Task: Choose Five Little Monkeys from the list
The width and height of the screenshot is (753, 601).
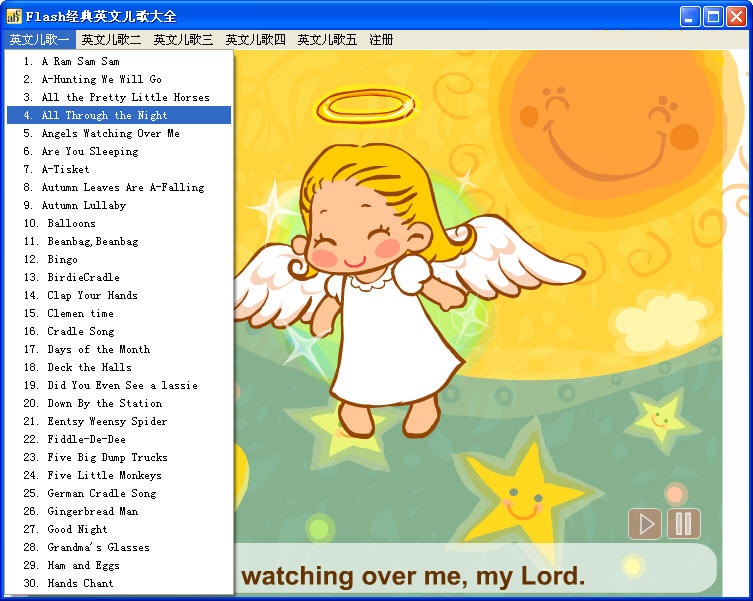Action: click(104, 475)
